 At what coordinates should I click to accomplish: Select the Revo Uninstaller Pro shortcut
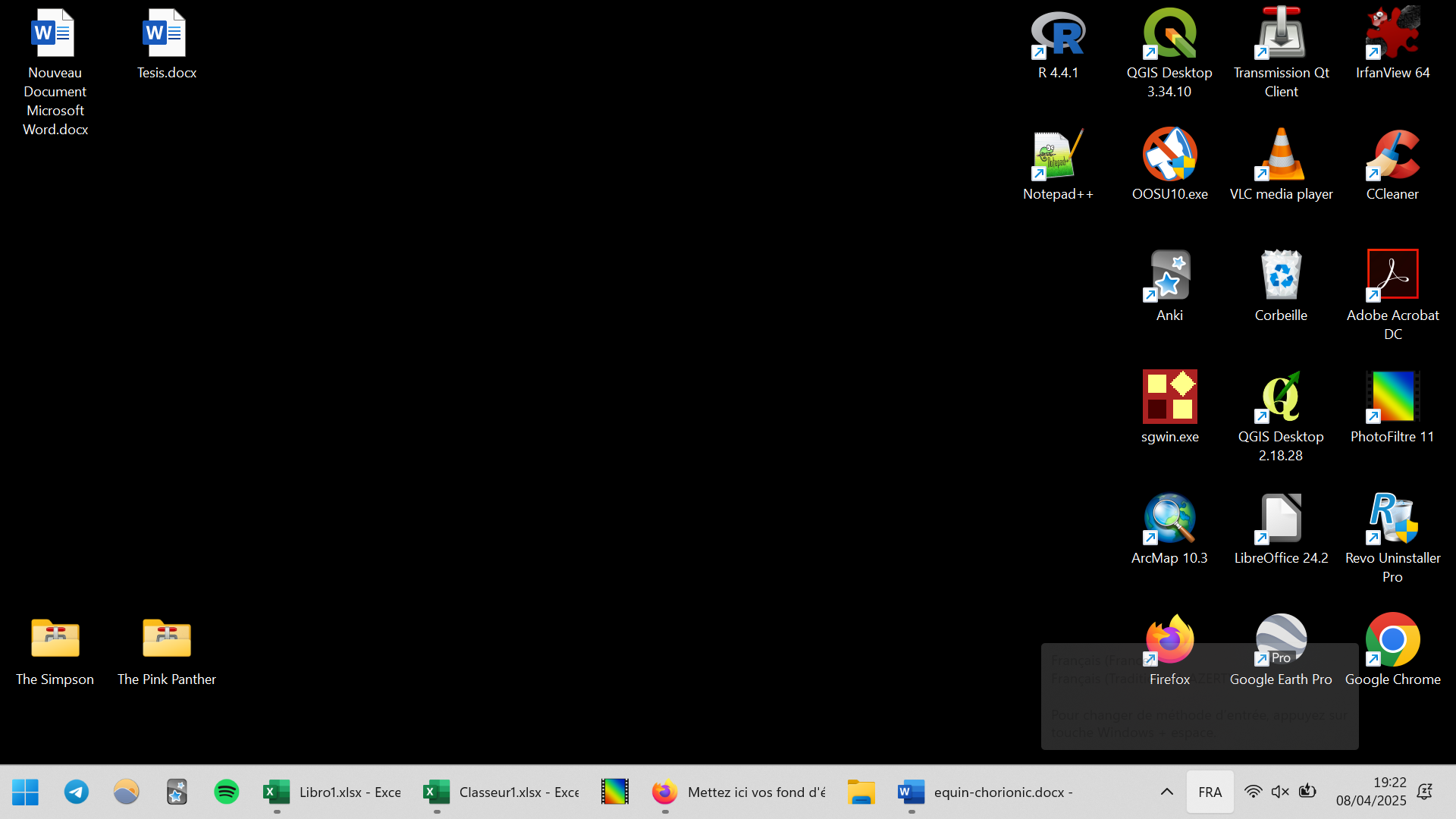[x=1392, y=538]
